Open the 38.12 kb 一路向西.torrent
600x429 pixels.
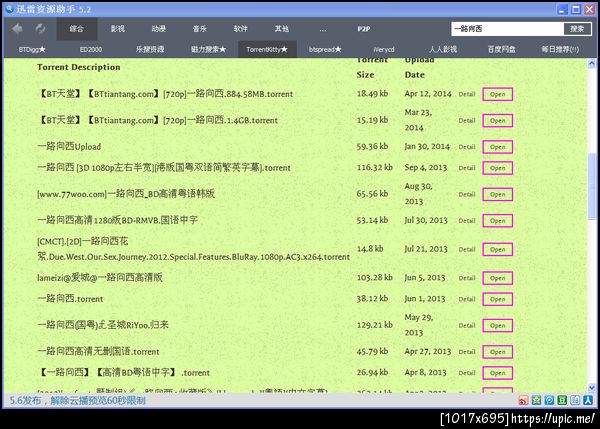497,299
